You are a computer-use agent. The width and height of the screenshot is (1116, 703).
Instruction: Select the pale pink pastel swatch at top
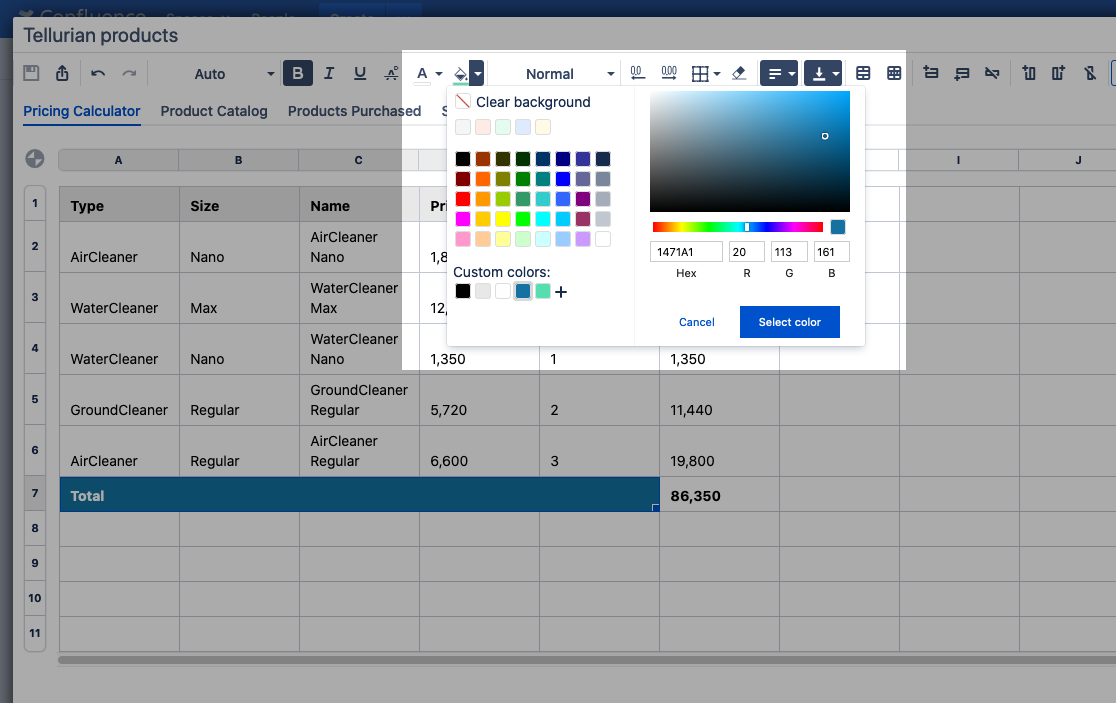(483, 127)
